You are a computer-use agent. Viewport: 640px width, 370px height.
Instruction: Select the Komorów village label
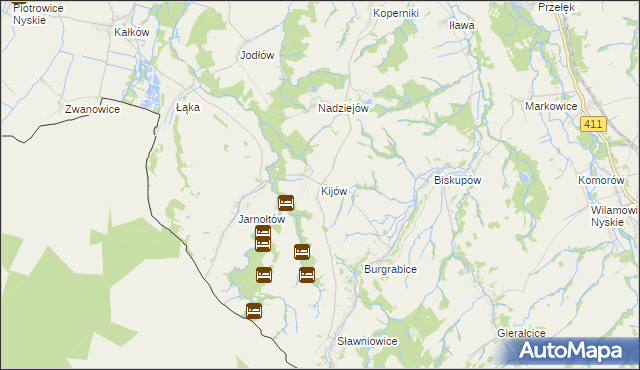pyautogui.click(x=601, y=180)
